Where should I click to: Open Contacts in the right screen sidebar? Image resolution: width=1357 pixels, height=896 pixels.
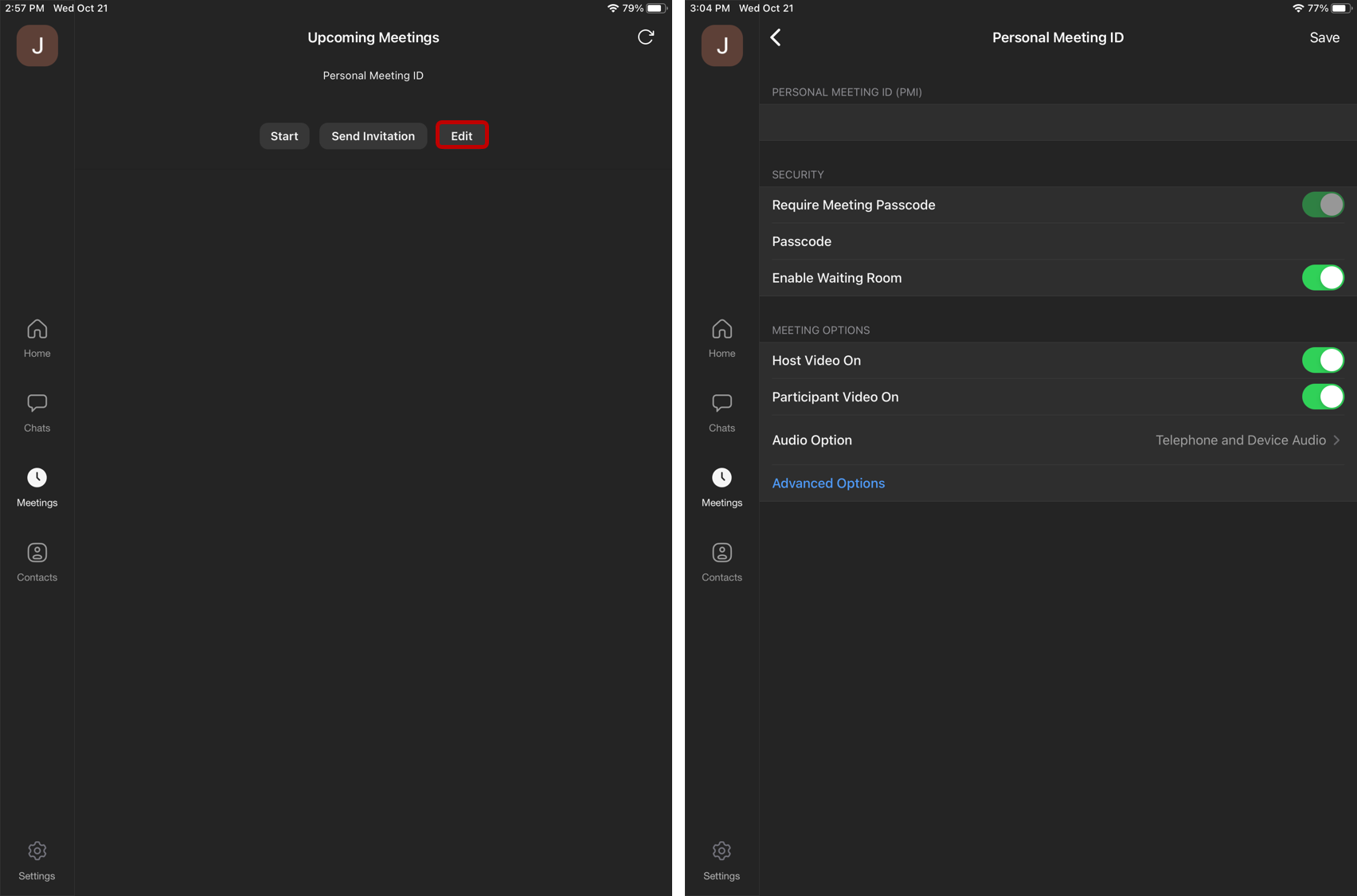(722, 562)
